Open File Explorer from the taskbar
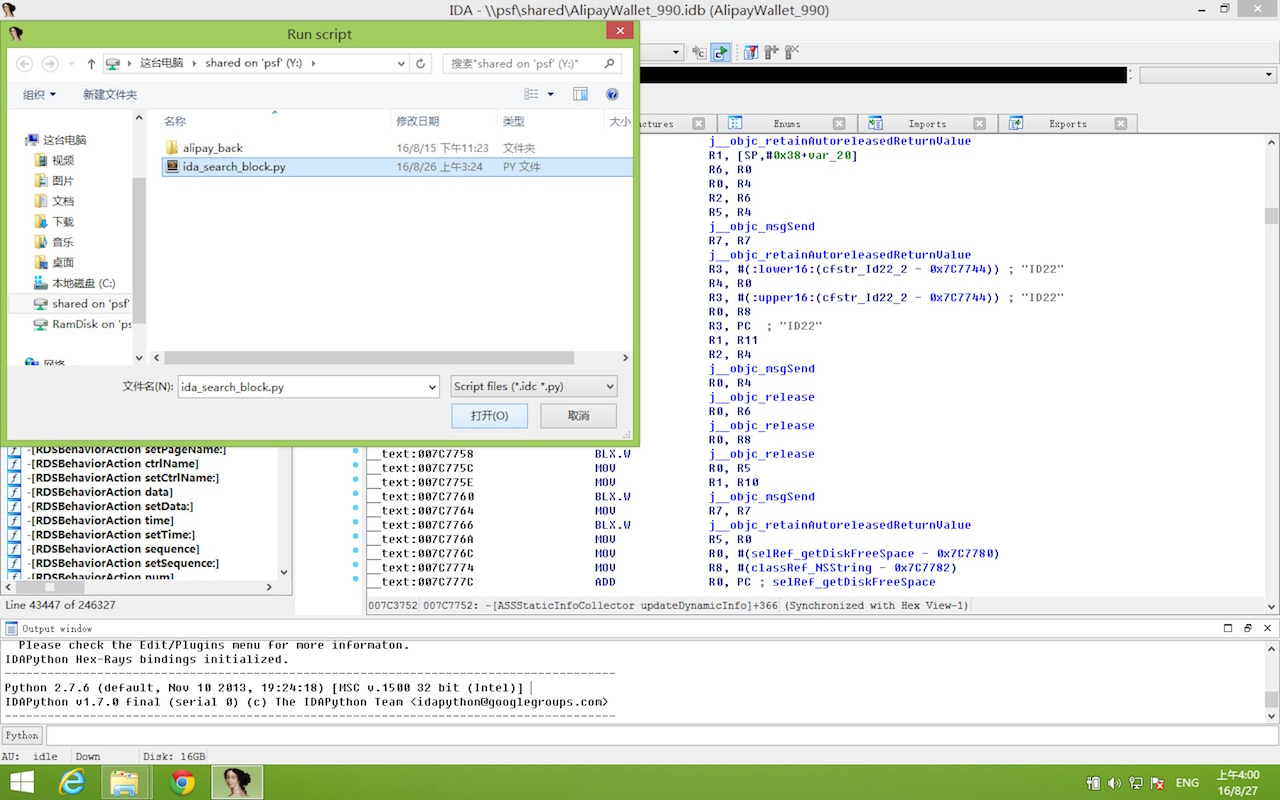1280x800 pixels. pos(124,782)
